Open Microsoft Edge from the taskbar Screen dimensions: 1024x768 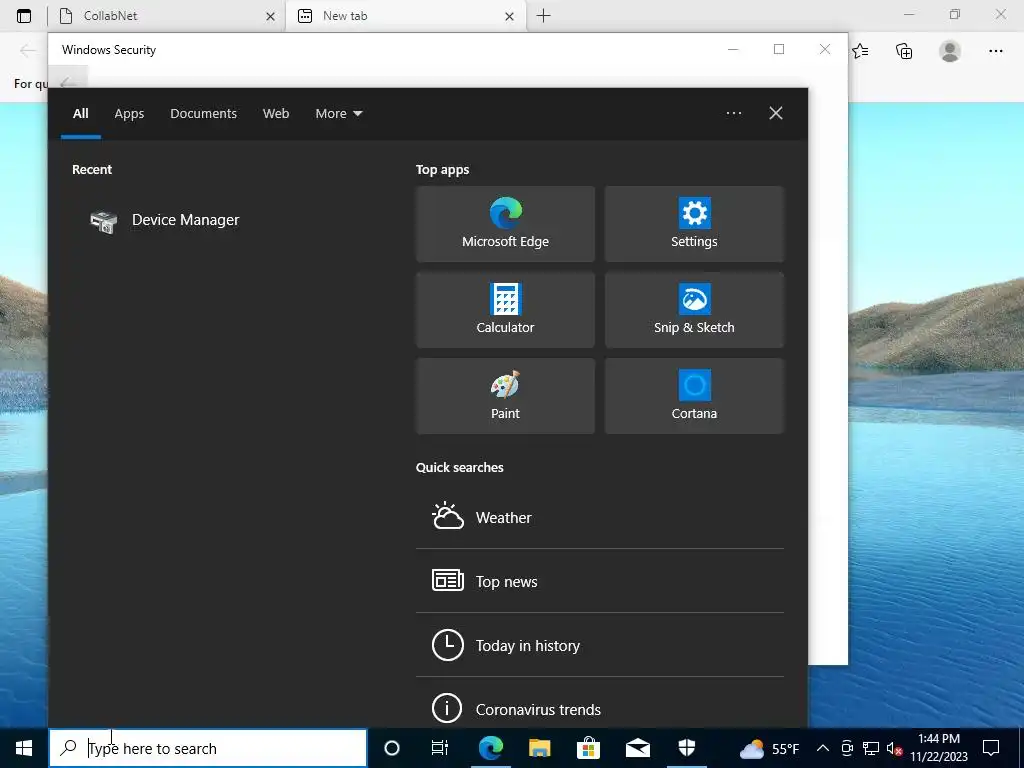(x=490, y=748)
